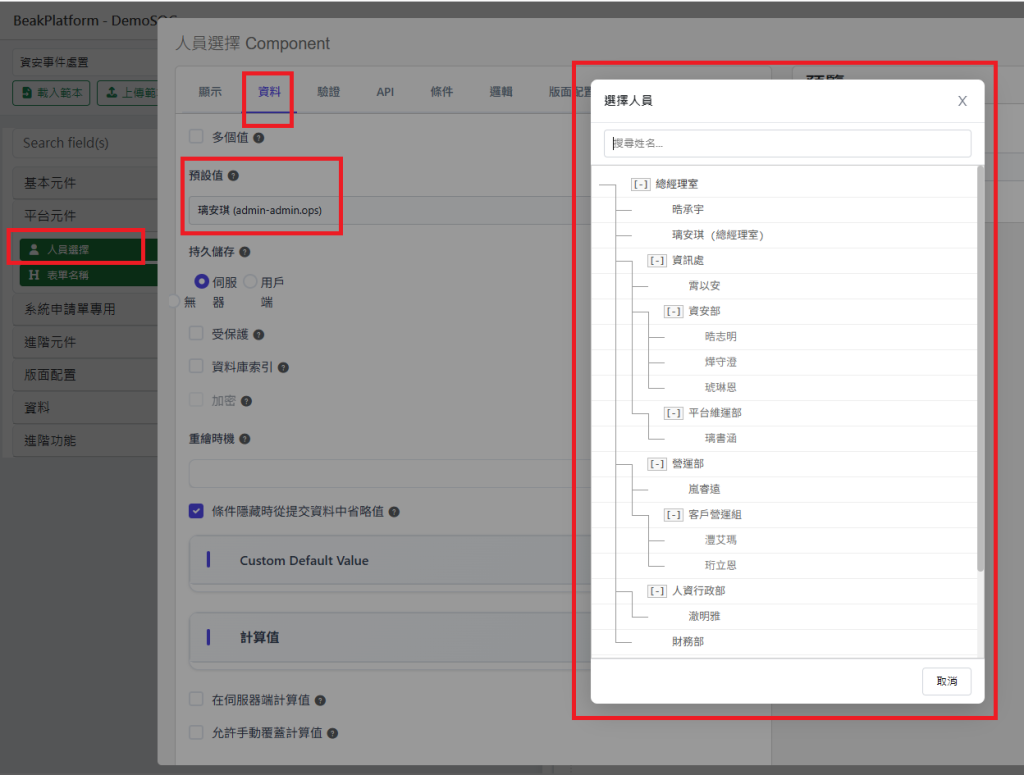Open the help tooltip for 重繪時機
This screenshot has width=1024, height=775.
click(245, 439)
